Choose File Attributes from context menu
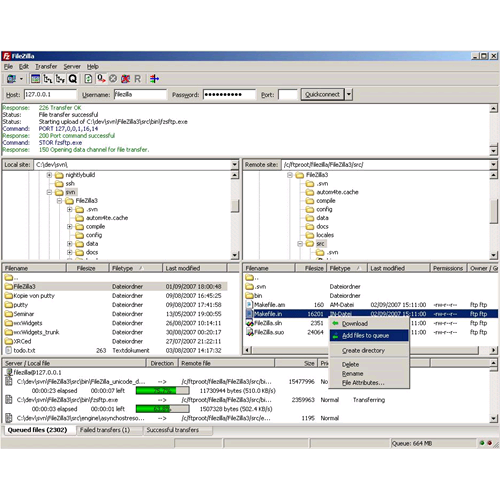500x500 pixels. coord(369,383)
